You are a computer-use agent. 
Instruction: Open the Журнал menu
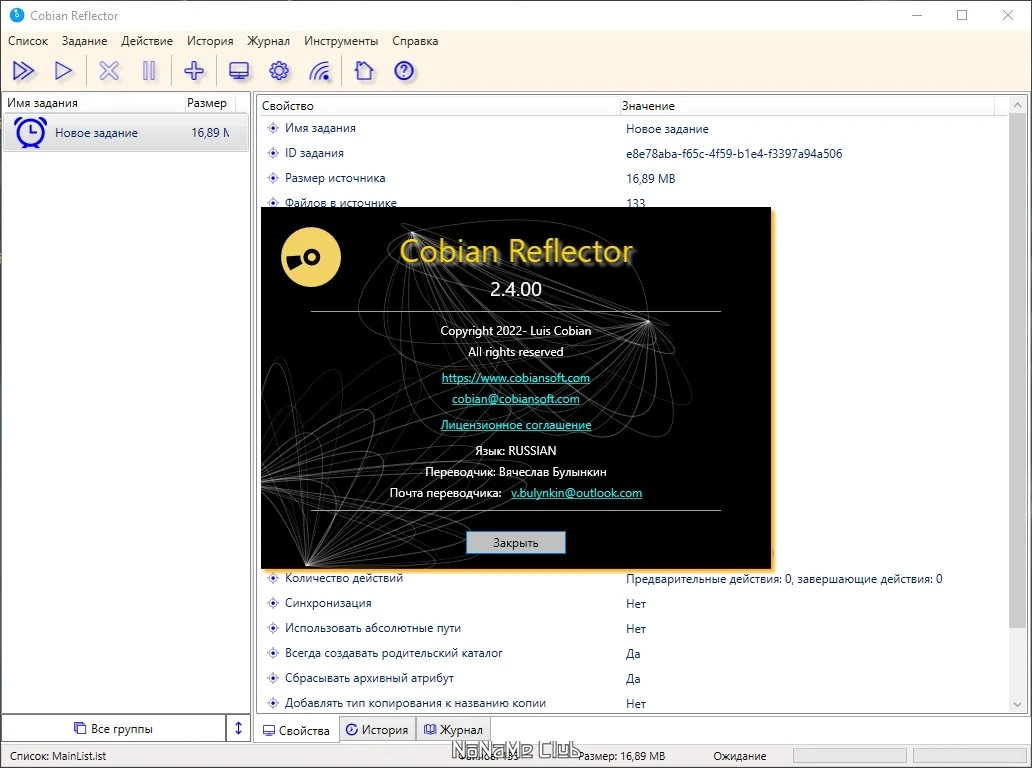269,41
